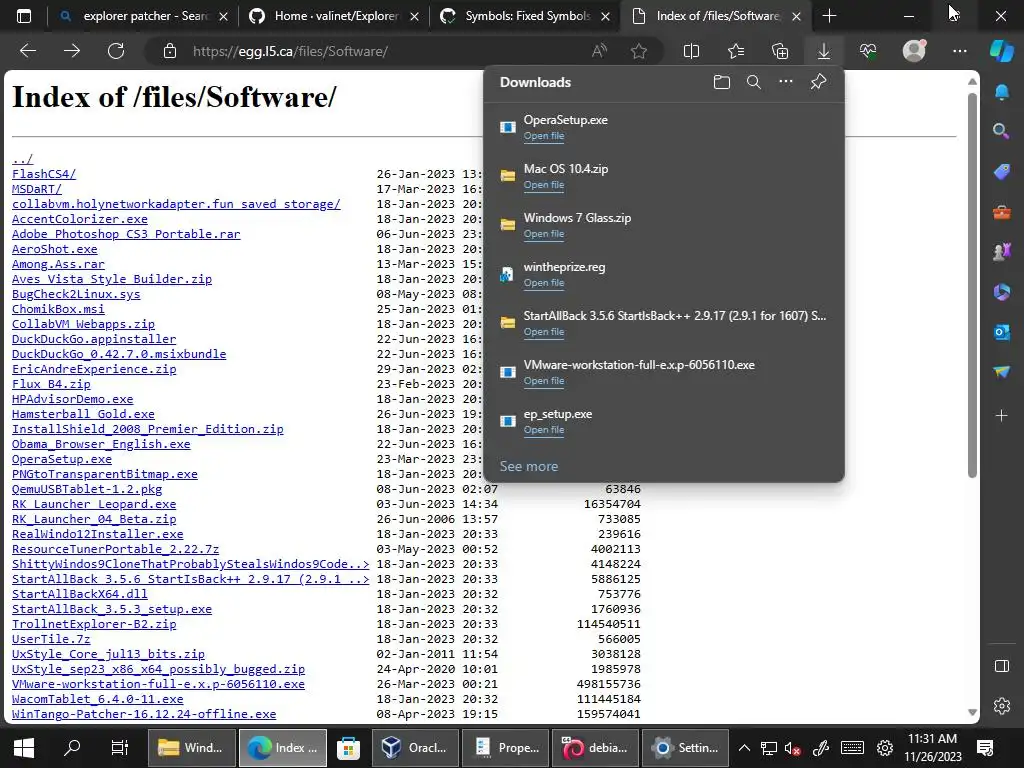Open file link under Mac OS 10.4.zip
This screenshot has width=1024, height=768.
[x=543, y=185]
